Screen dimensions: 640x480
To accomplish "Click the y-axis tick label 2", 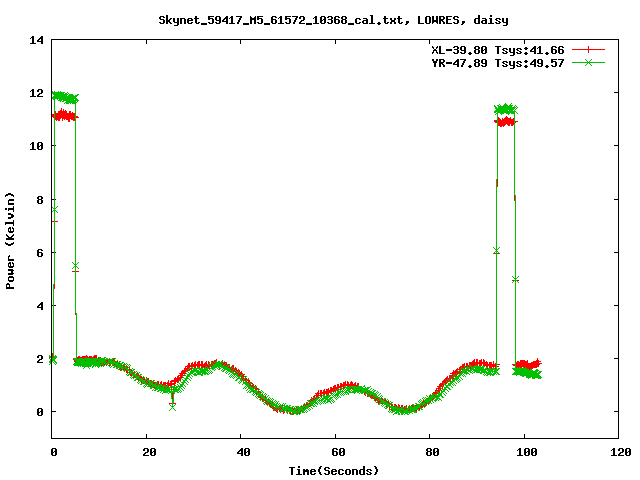I will pyautogui.click(x=40, y=359).
